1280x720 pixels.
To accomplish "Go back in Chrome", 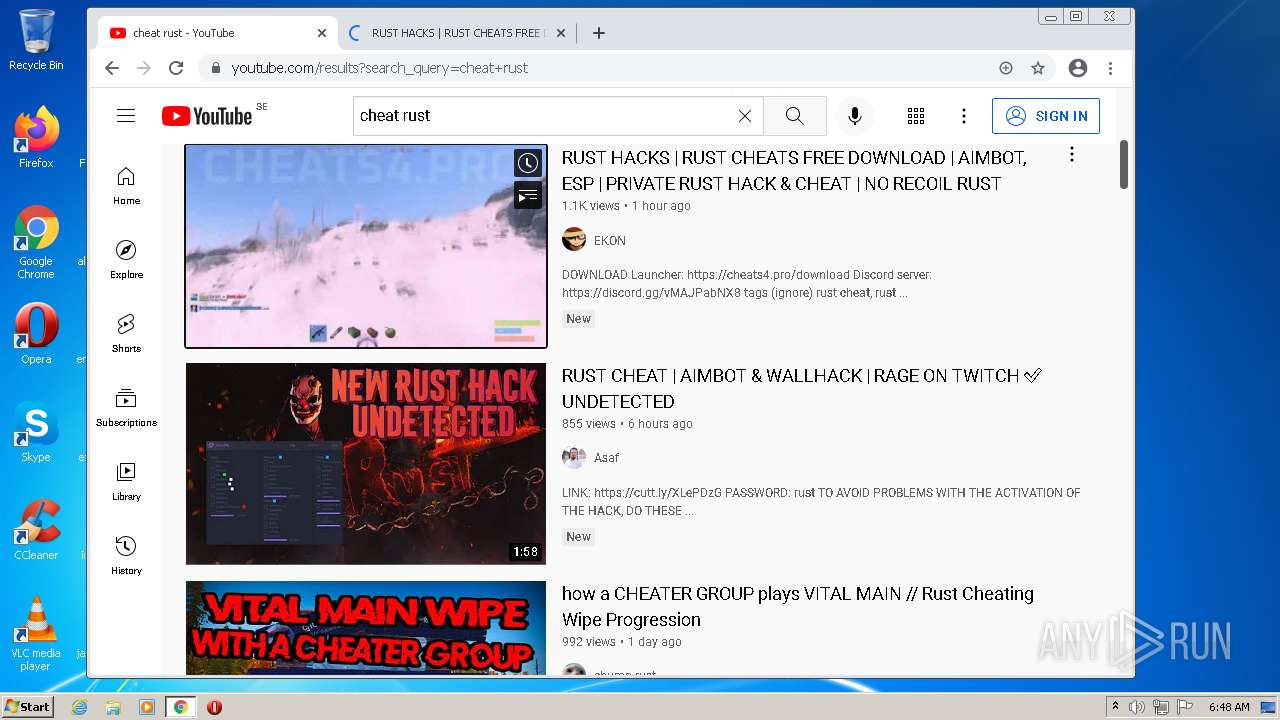I will point(112,68).
